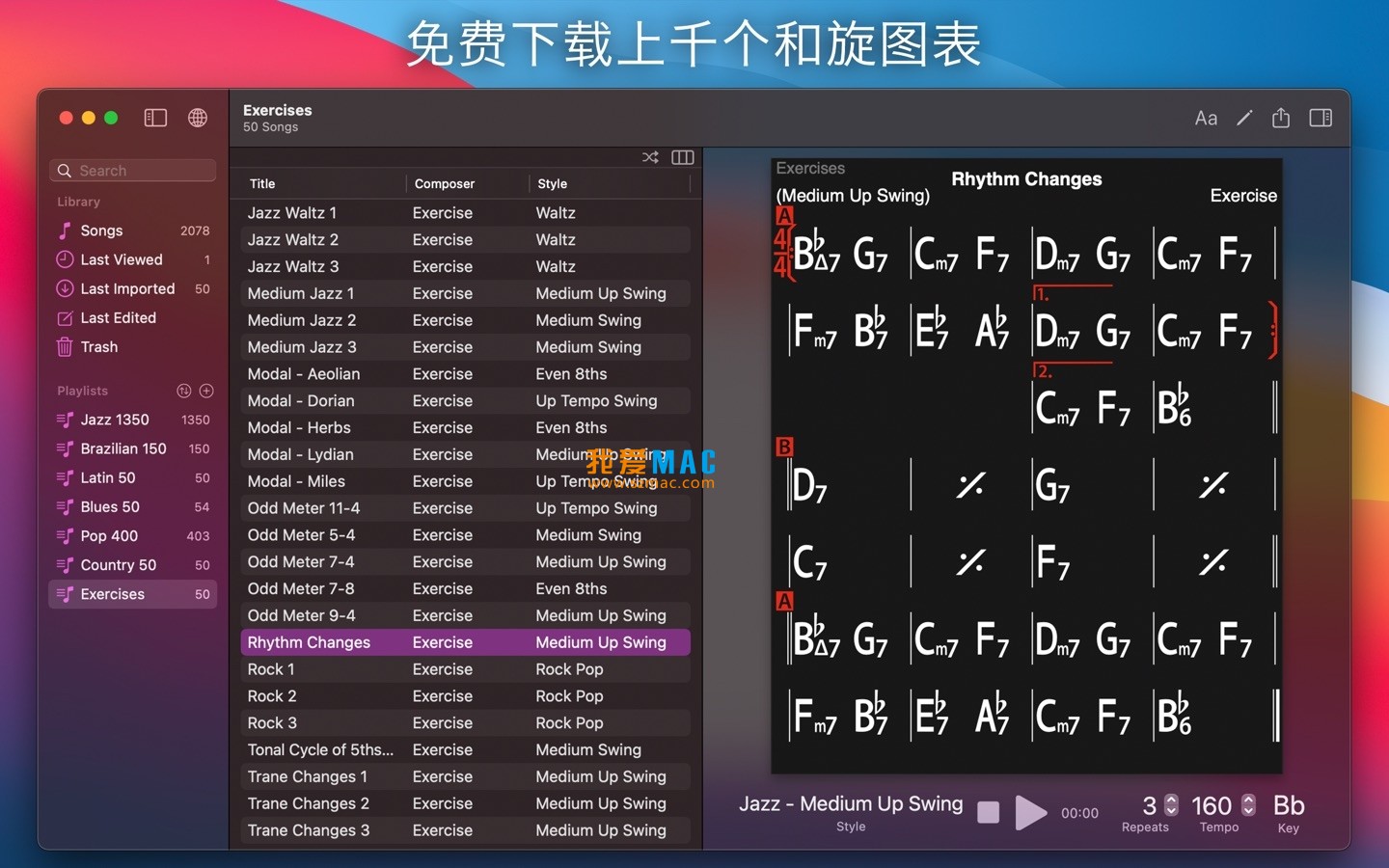Screen dimensions: 1389x868
Task: Change the key from Bb
Action: pos(1288,805)
